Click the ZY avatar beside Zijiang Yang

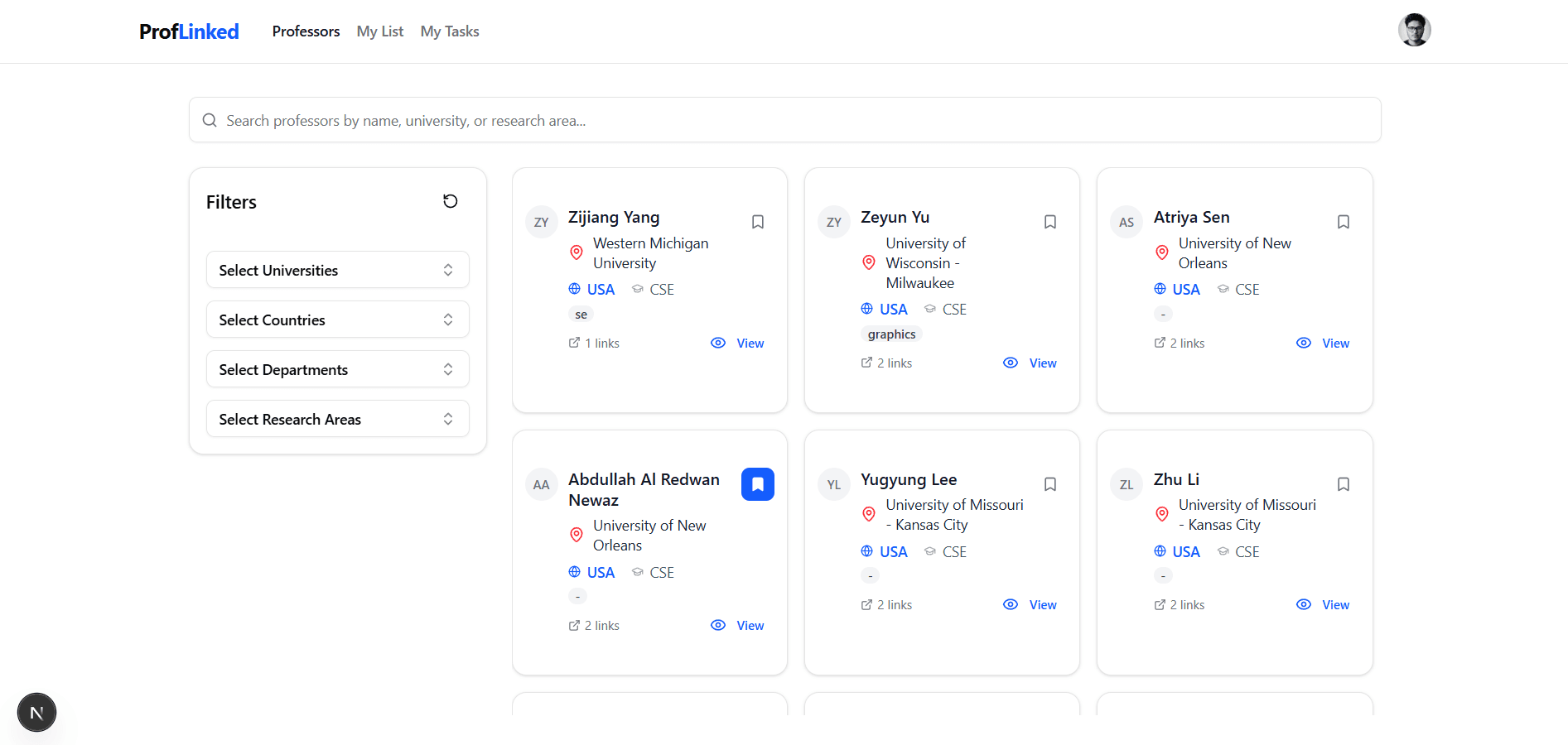coord(542,222)
